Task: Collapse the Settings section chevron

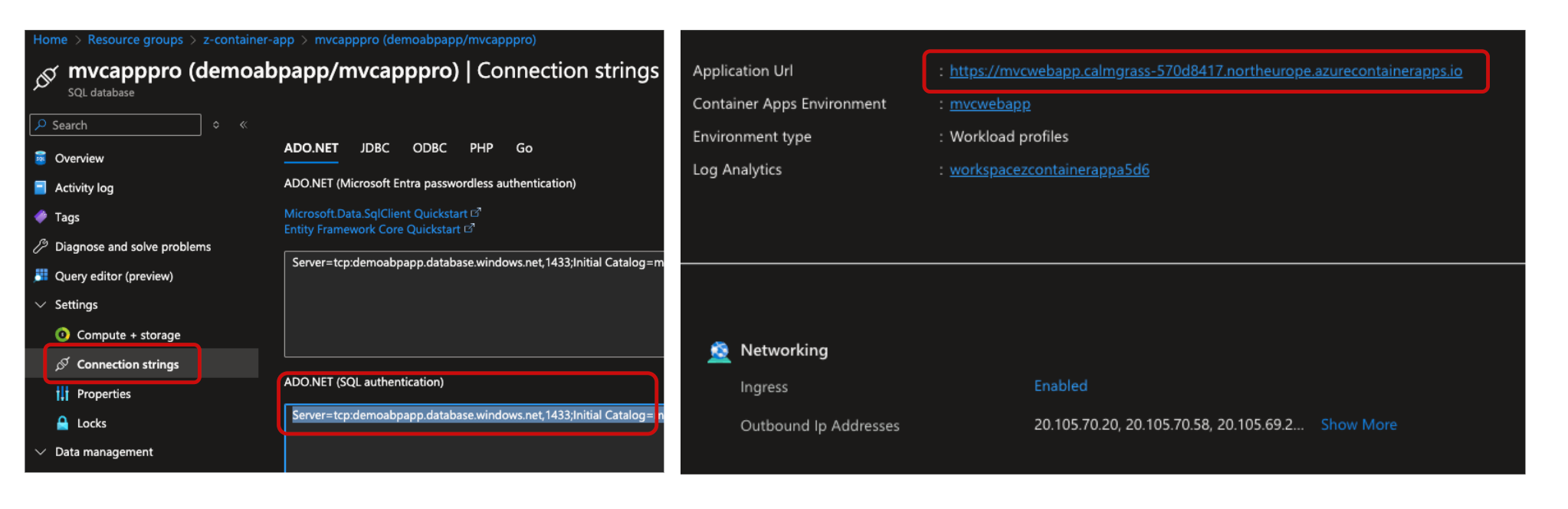Action: (41, 304)
